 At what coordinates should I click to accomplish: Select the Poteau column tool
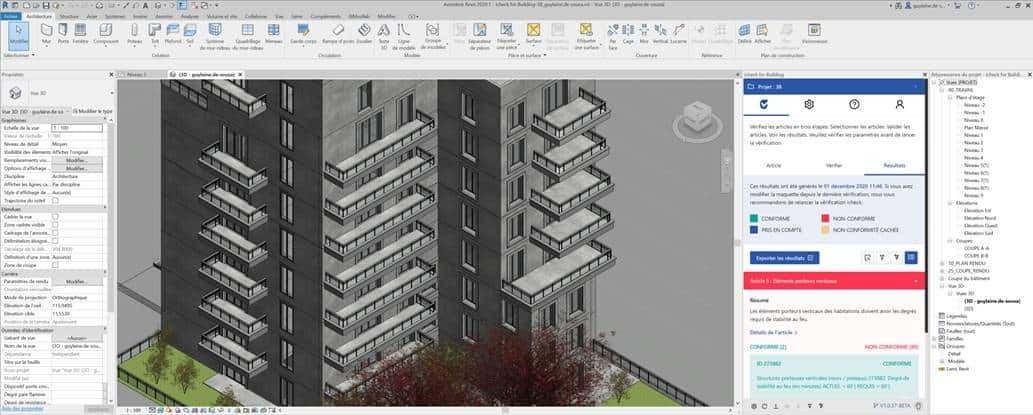[x=134, y=34]
